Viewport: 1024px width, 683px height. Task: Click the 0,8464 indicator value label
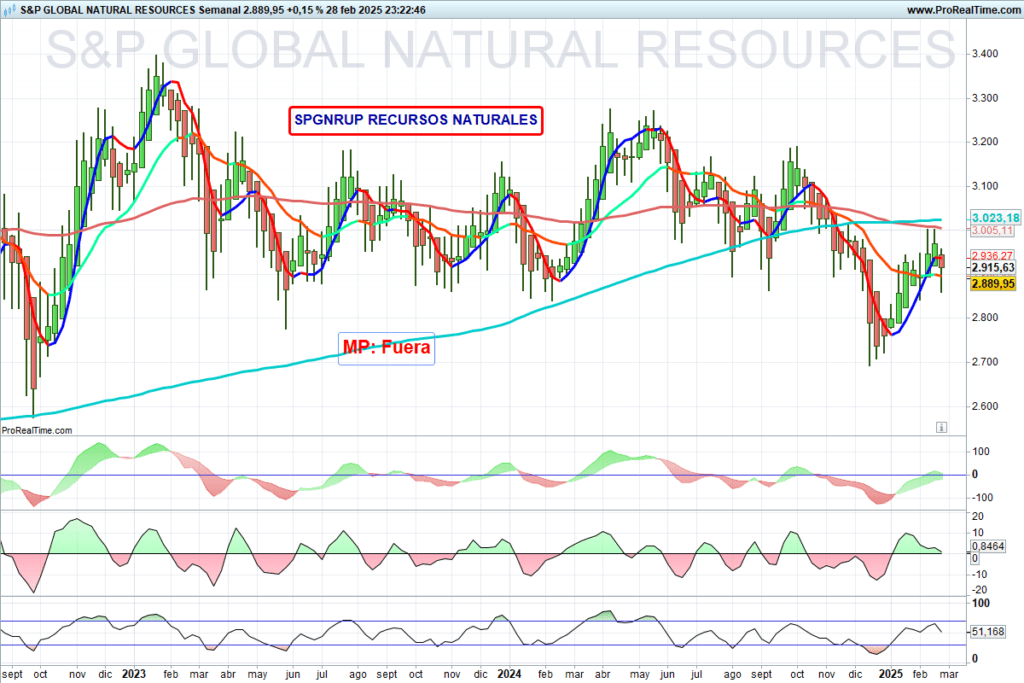tap(989, 547)
